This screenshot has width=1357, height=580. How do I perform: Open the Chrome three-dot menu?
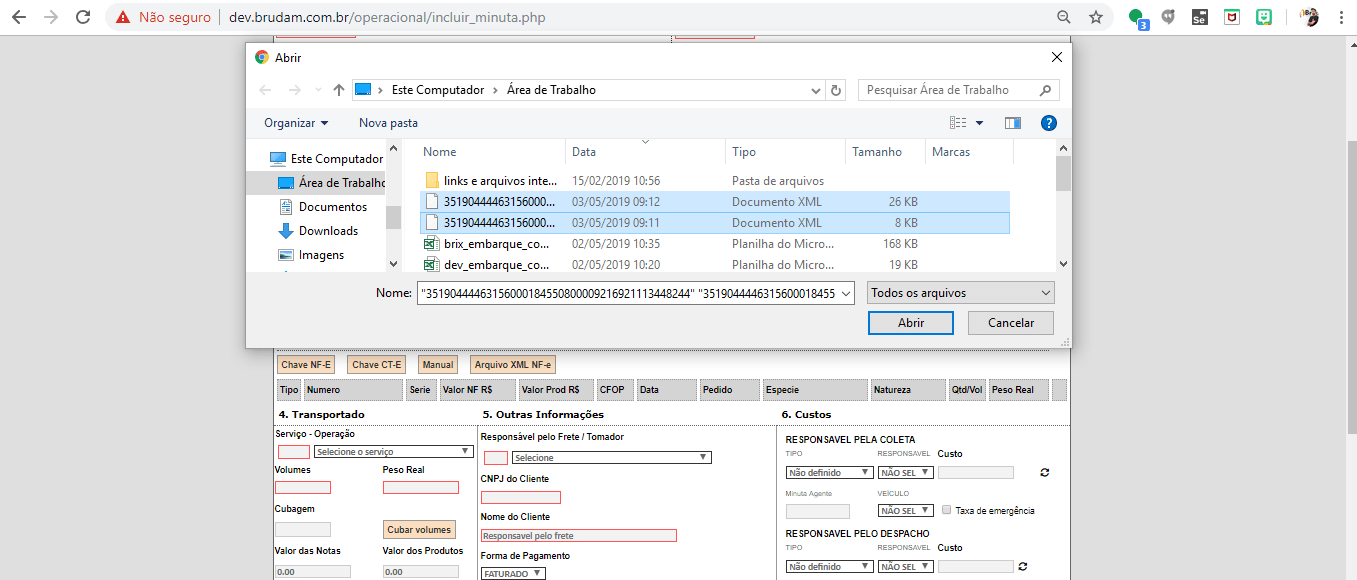click(x=1340, y=17)
